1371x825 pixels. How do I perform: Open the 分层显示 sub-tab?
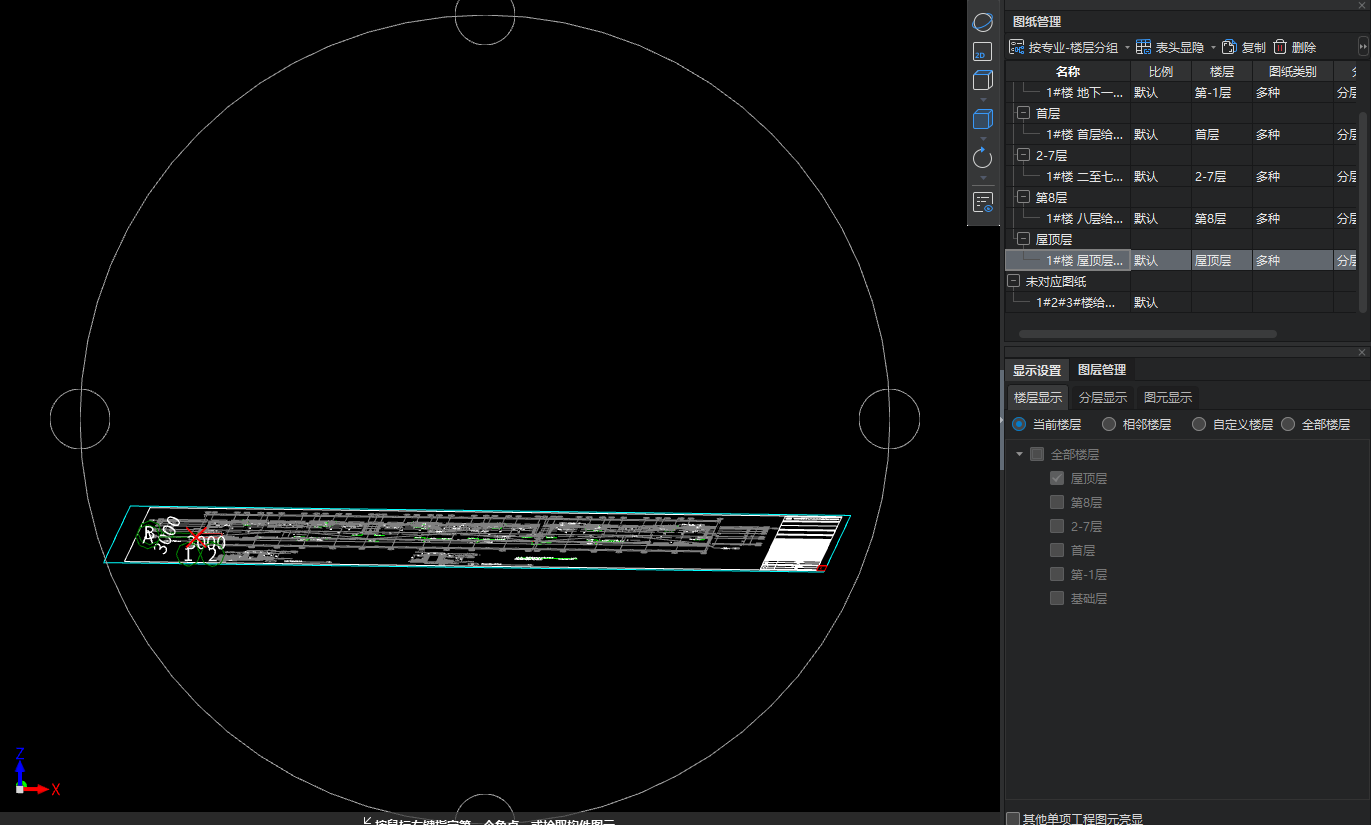(x=1103, y=397)
